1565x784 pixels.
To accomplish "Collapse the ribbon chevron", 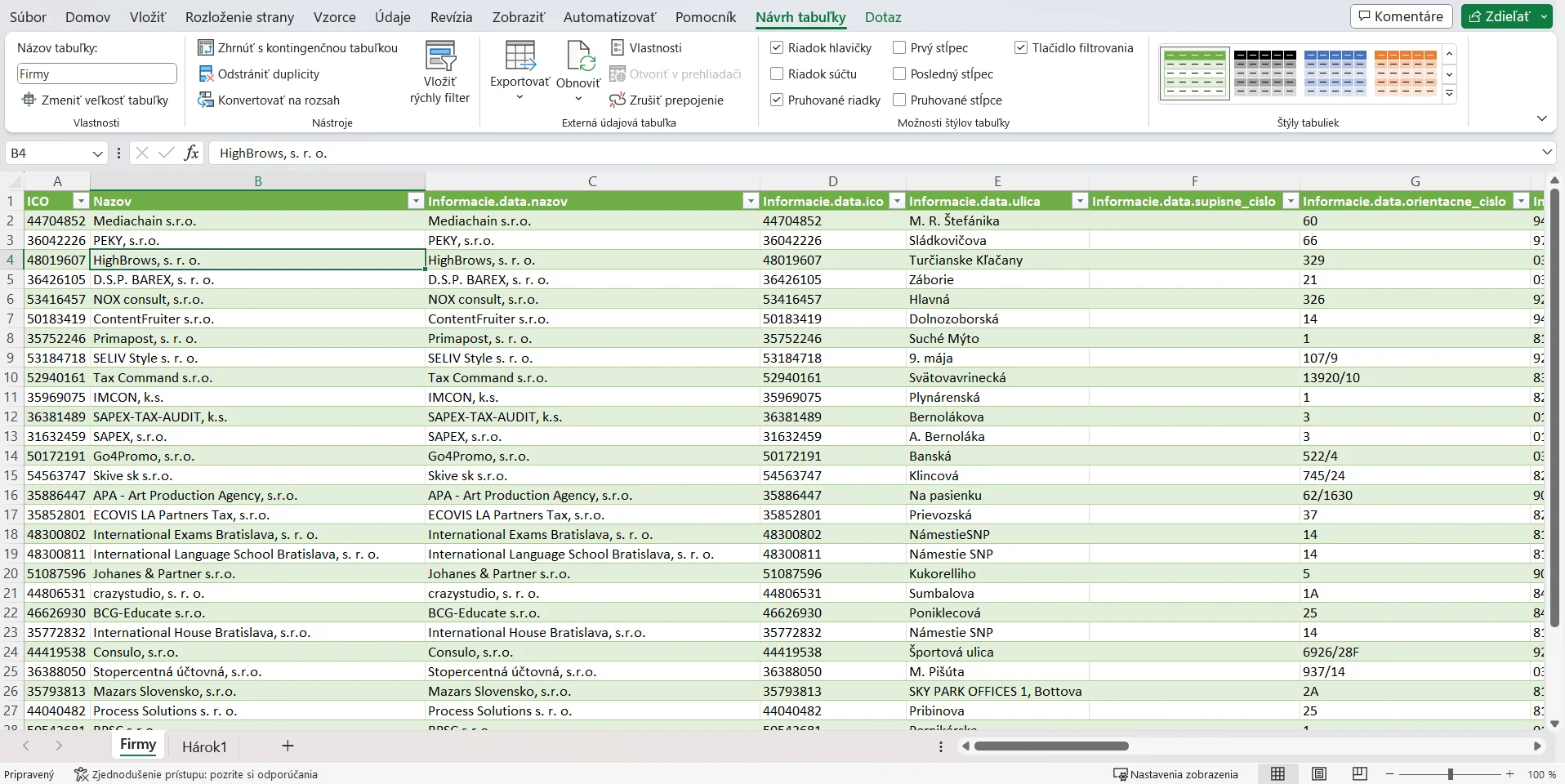I will click(1542, 119).
